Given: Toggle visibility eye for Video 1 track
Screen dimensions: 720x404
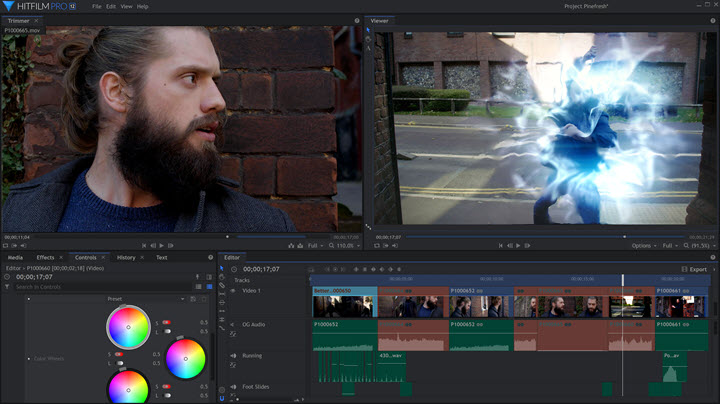Looking at the screenshot, I should [233, 291].
